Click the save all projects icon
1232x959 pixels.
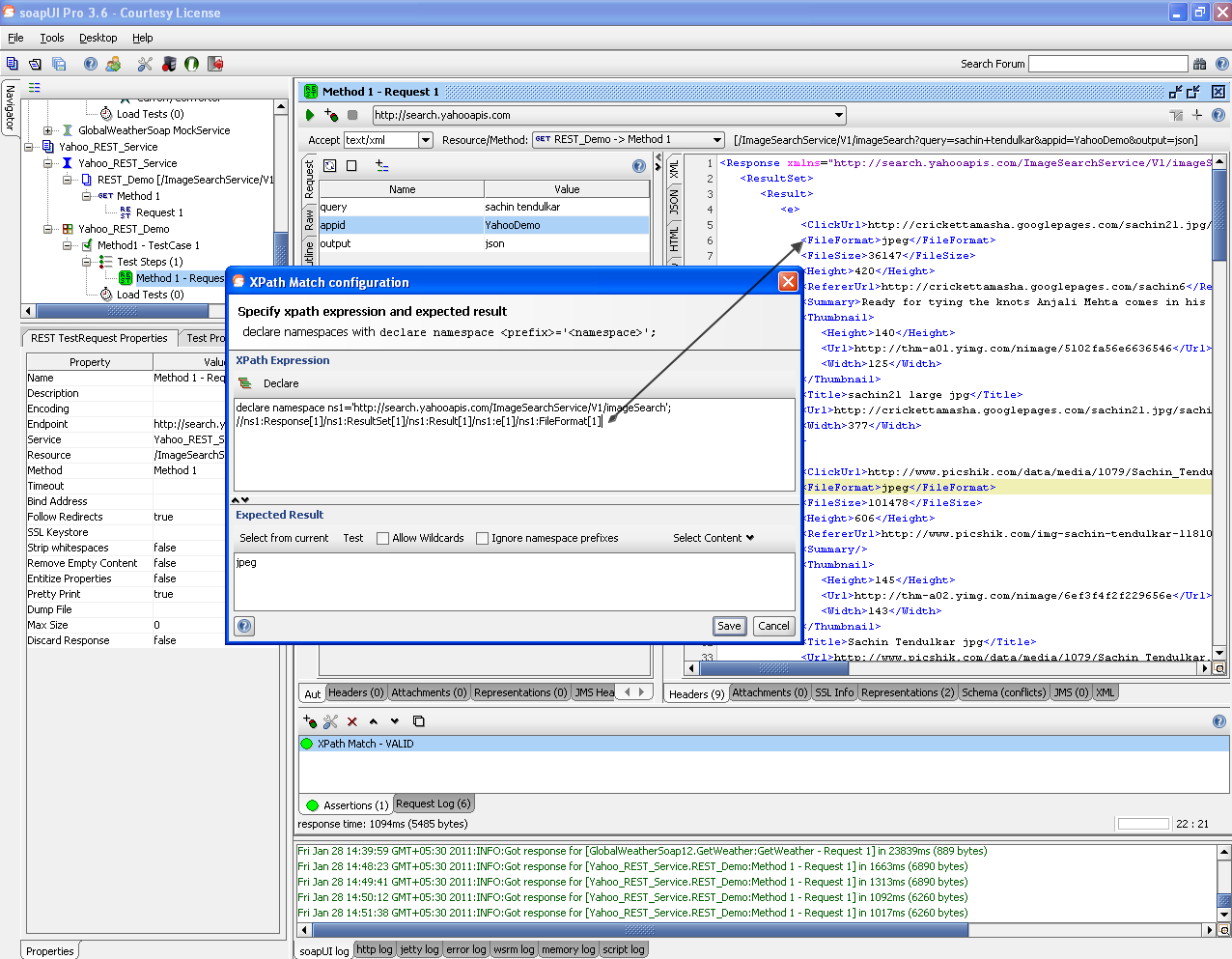click(59, 64)
